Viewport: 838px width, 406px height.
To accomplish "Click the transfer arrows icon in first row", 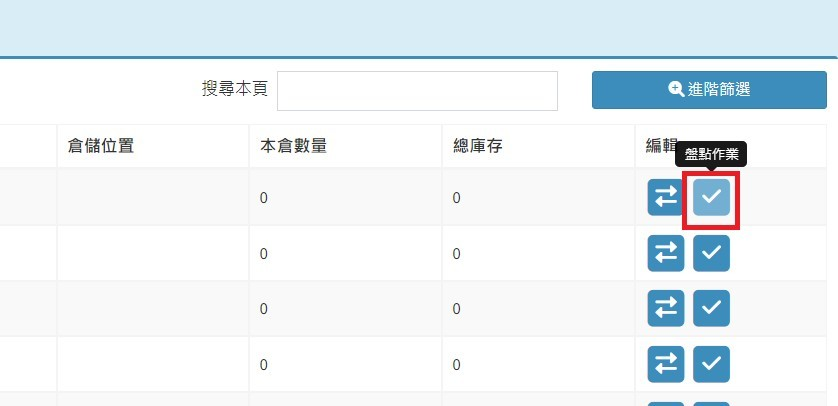I will coord(665,197).
